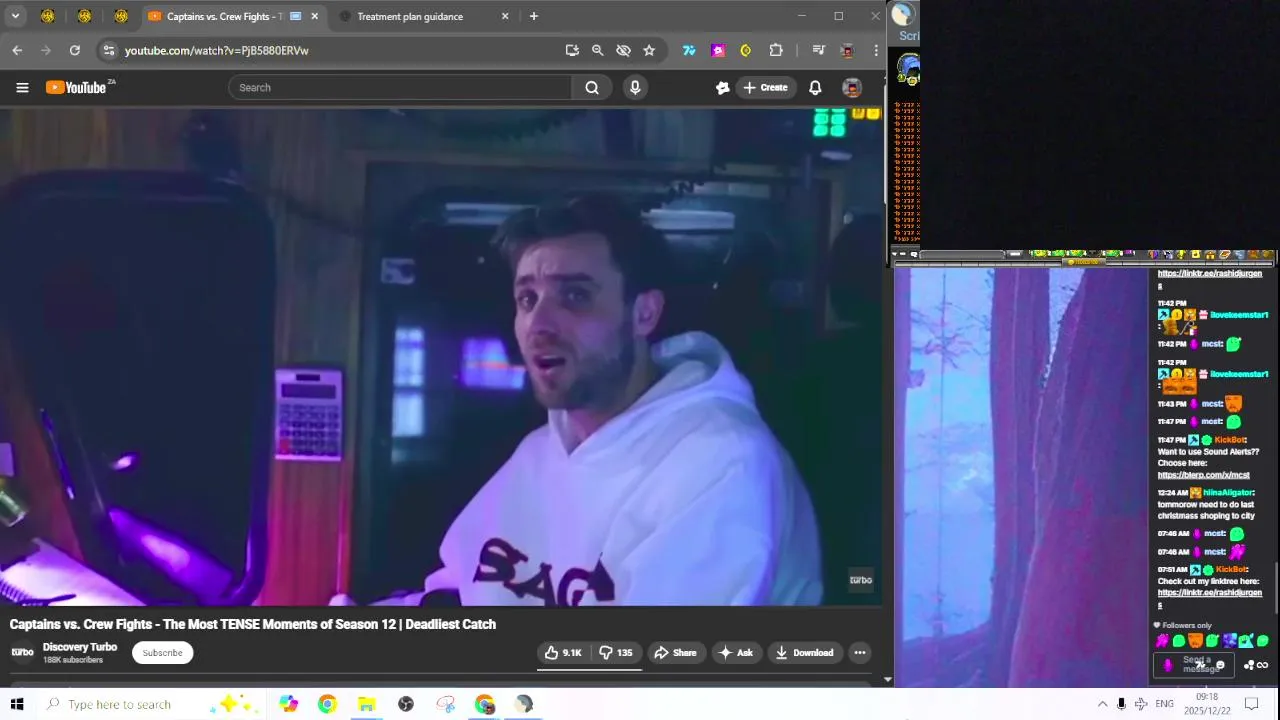This screenshot has width=1280, height=720.
Task: Open the zoom level magnifier in address bar
Action: tap(597, 50)
